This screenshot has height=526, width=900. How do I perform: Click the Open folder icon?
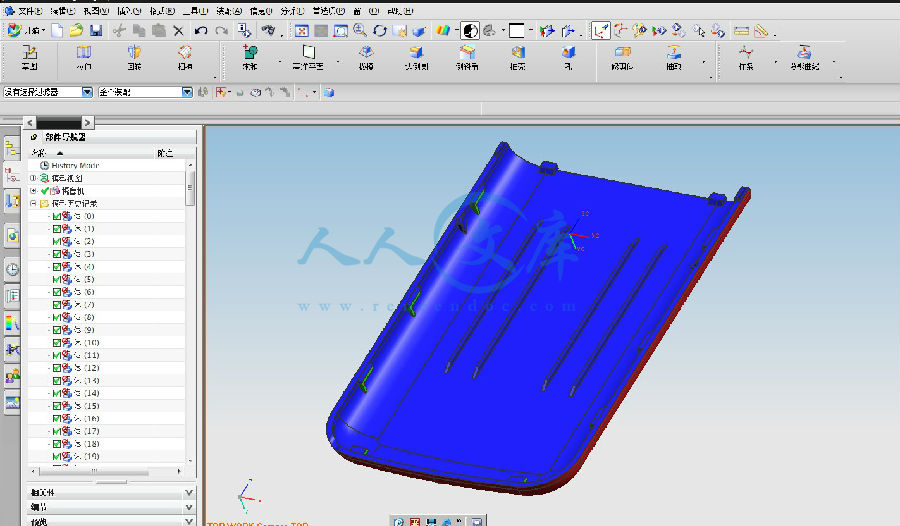pyautogui.click(x=76, y=30)
